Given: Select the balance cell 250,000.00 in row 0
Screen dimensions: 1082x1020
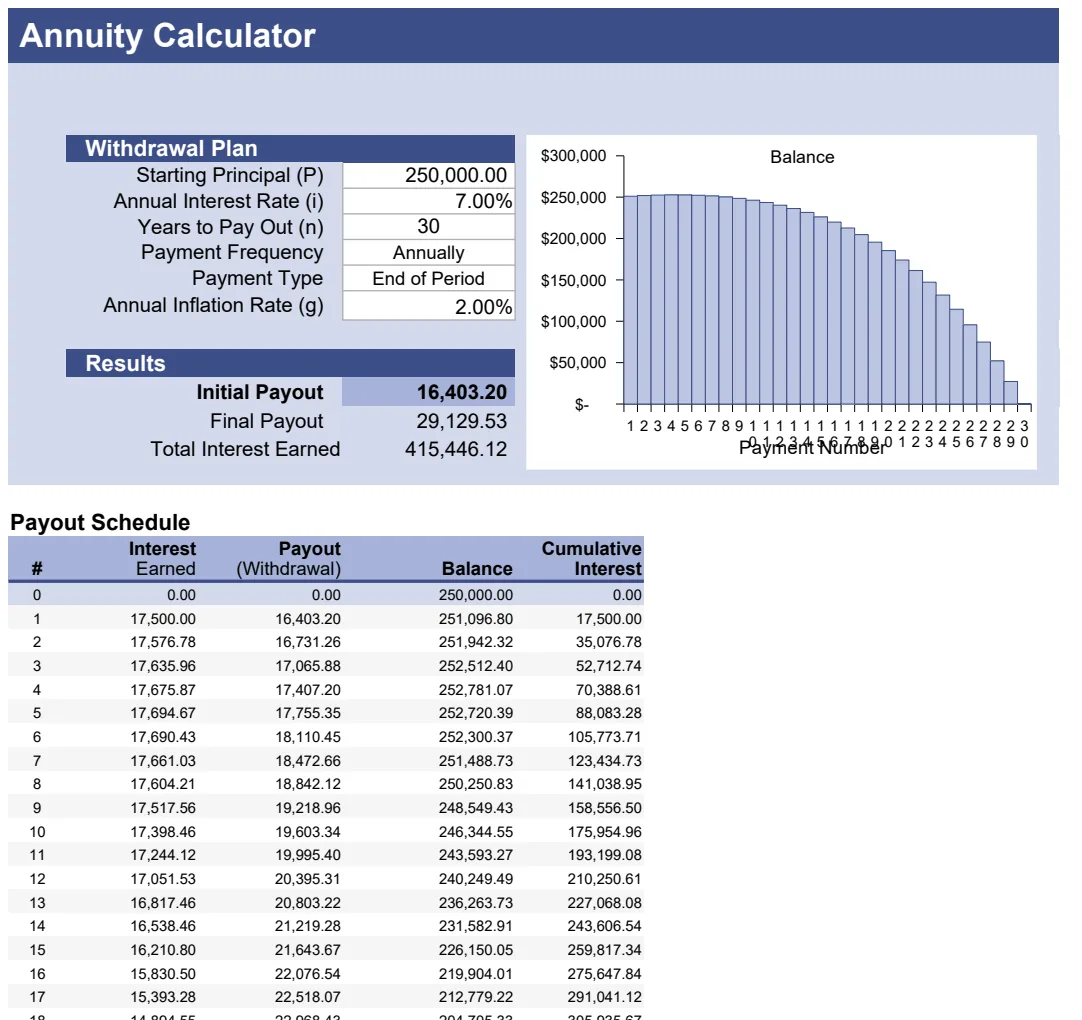Looking at the screenshot, I should click(x=475, y=595).
